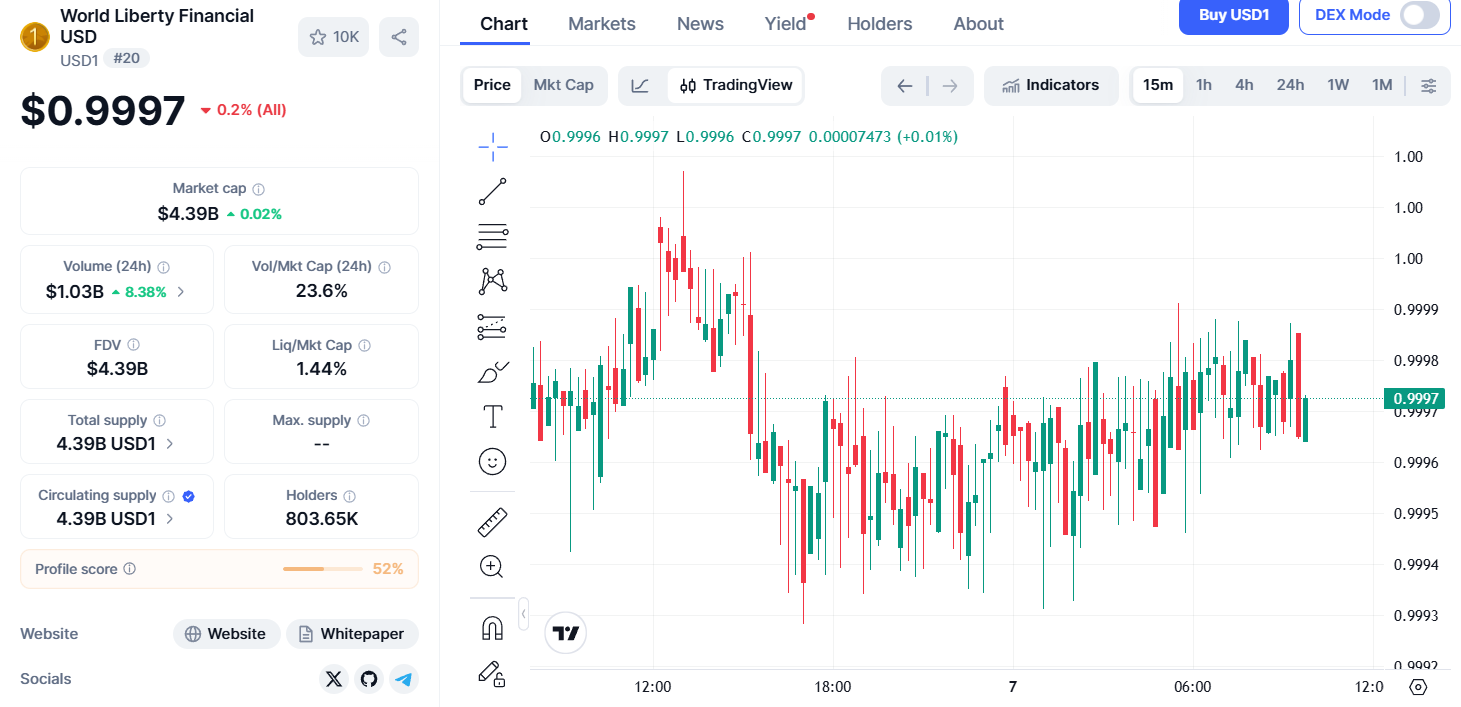Select the trend line drawing tool
The width and height of the screenshot is (1461, 707).
tap(492, 191)
